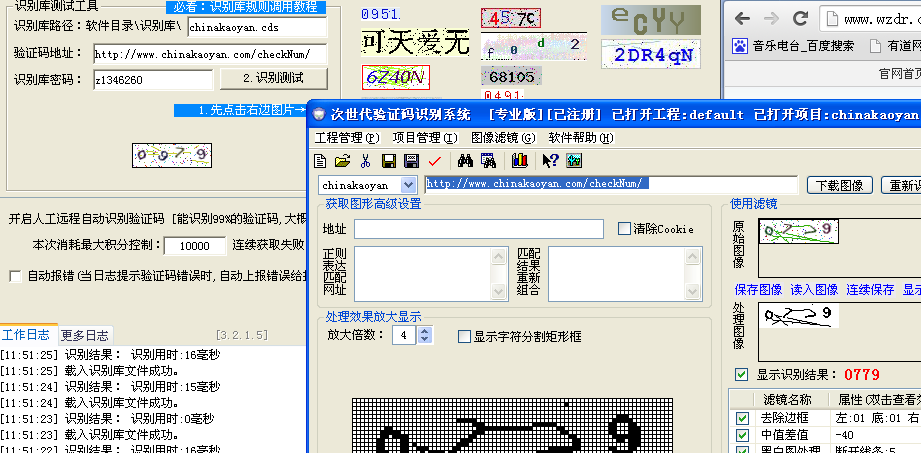Toggle 显示识别结果 checkbox

pos(742,374)
